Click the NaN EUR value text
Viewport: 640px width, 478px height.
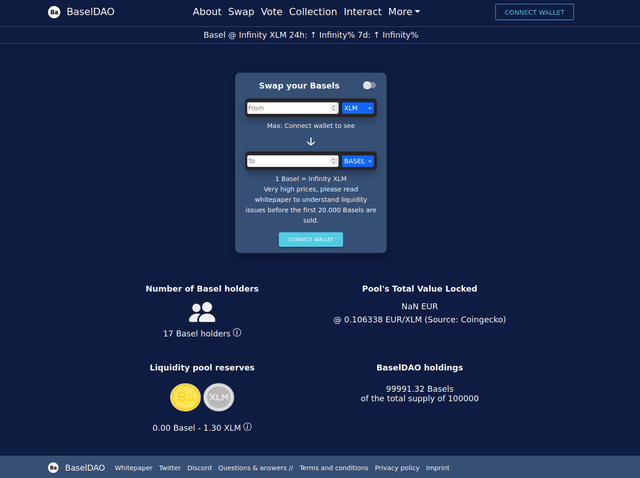click(x=420, y=306)
